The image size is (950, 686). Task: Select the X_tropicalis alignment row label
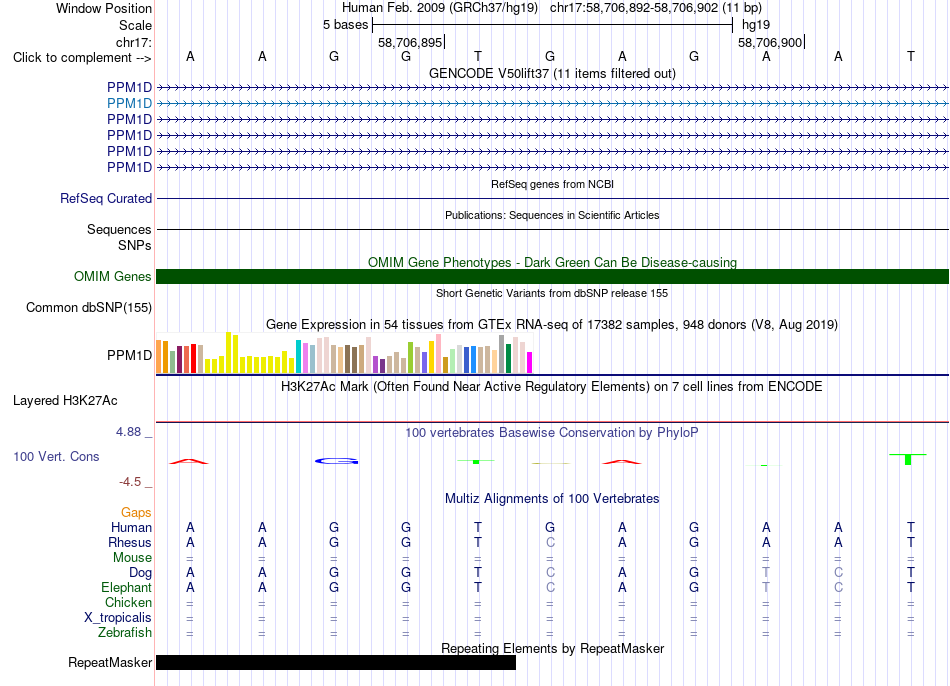pos(118,618)
